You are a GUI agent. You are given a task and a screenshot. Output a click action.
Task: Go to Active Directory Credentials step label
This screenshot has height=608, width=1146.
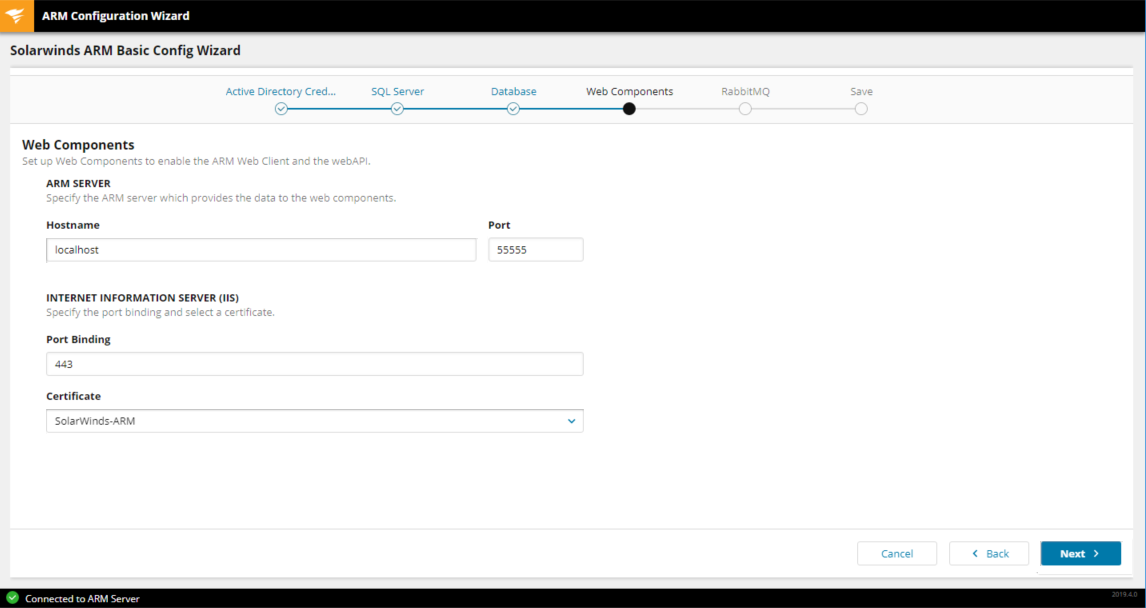[281, 91]
